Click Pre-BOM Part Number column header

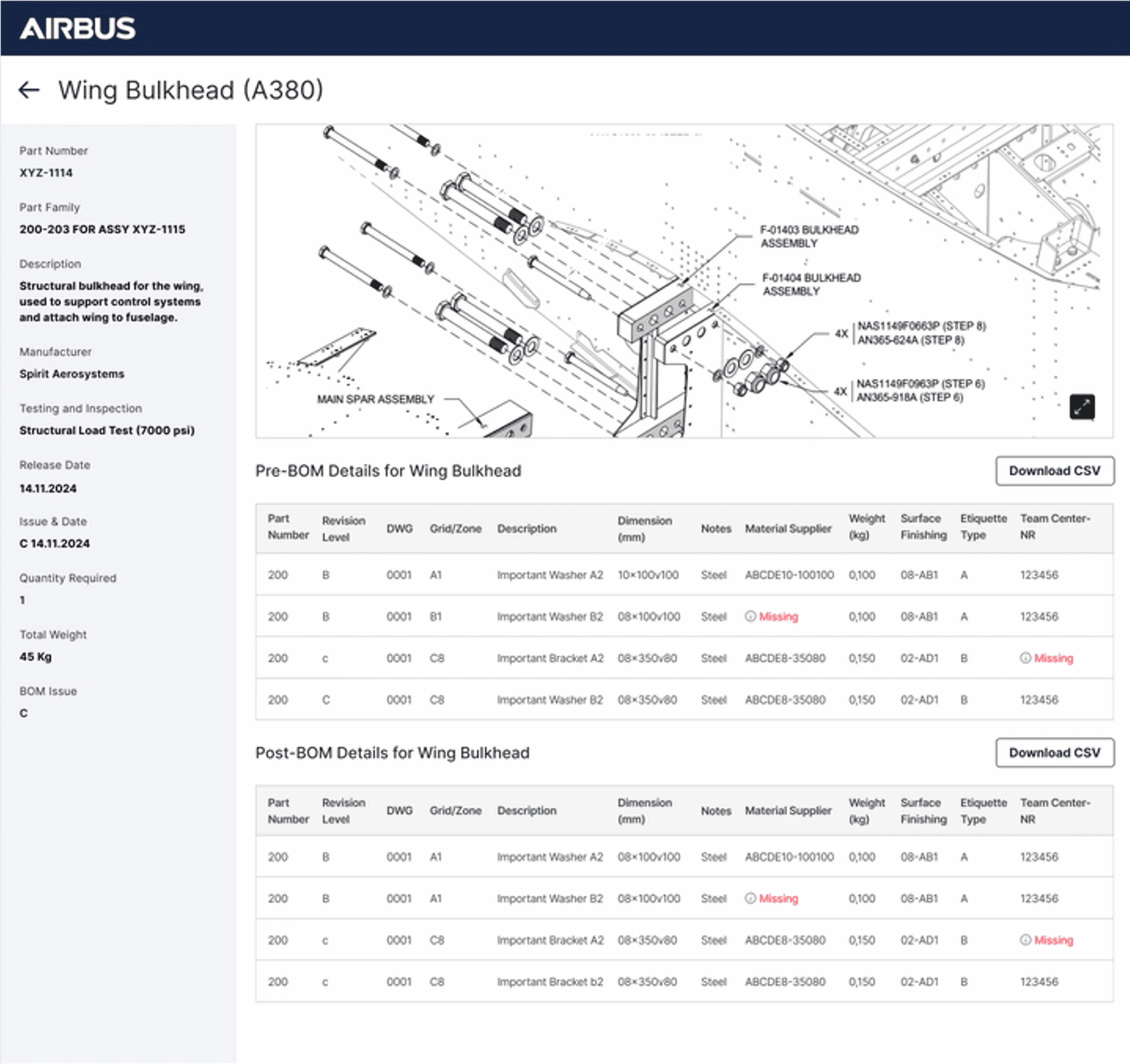[x=288, y=527]
